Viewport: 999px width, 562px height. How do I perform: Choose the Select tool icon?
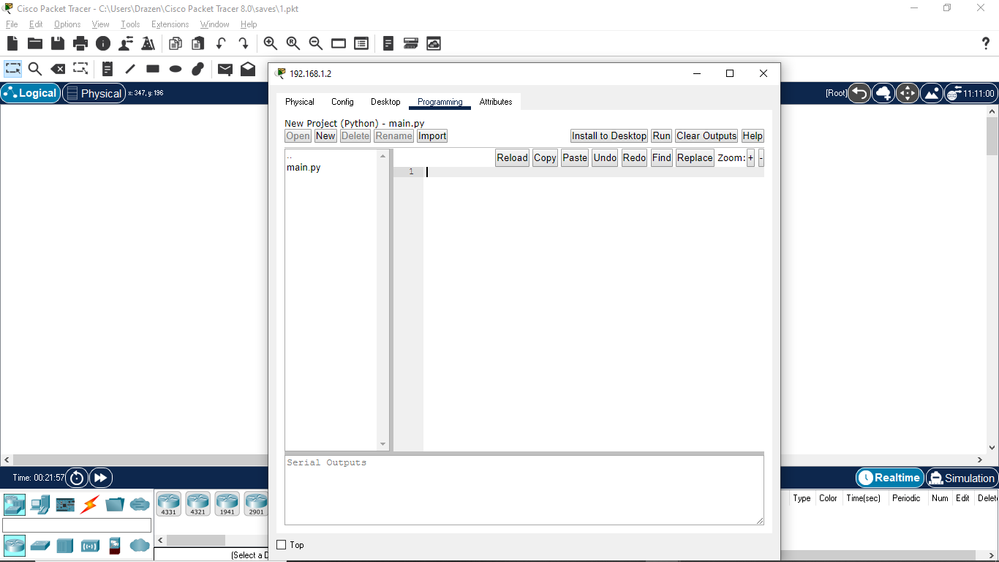click(x=13, y=69)
